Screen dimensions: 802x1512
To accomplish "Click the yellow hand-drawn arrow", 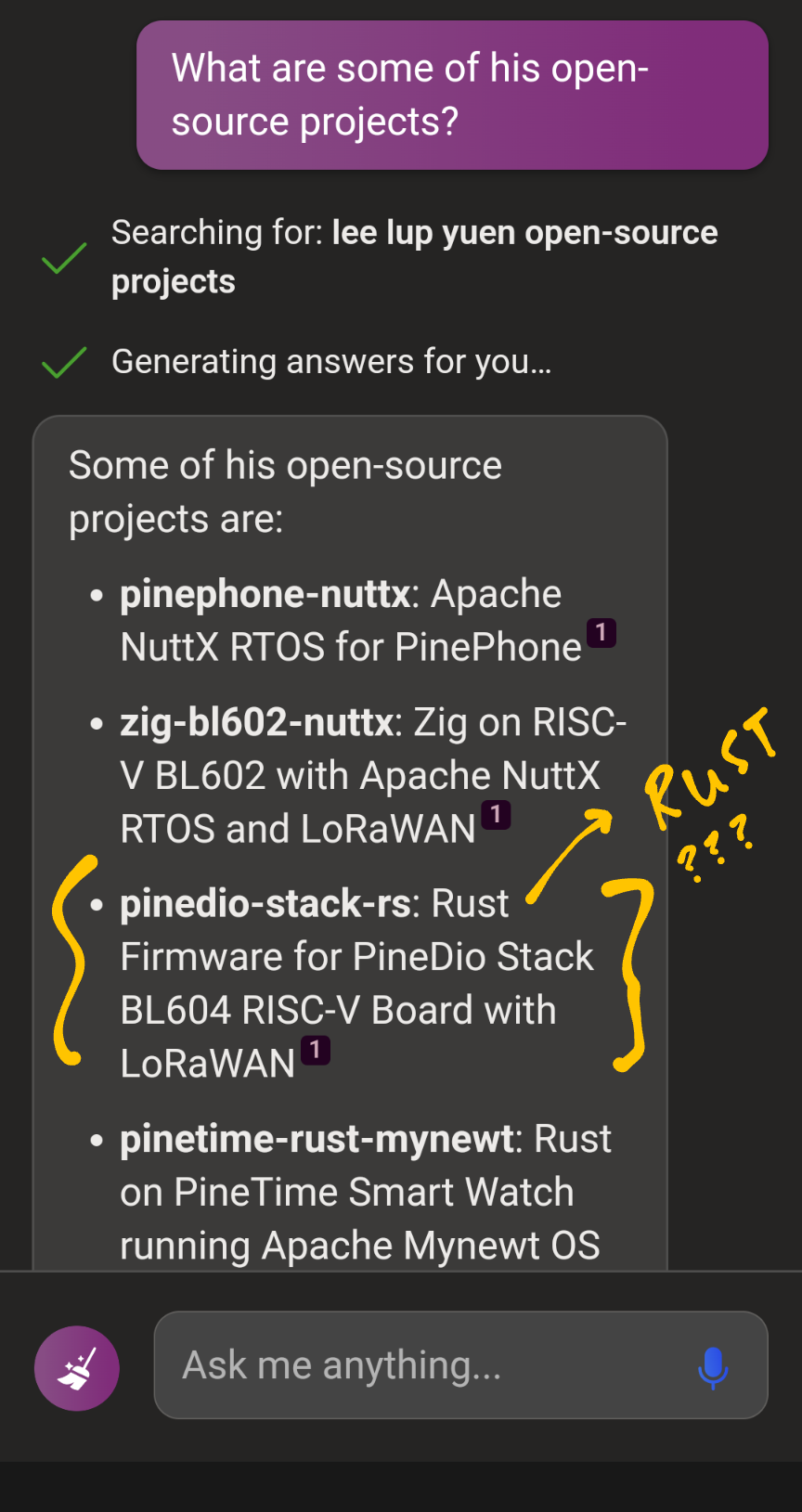I will (x=568, y=854).
